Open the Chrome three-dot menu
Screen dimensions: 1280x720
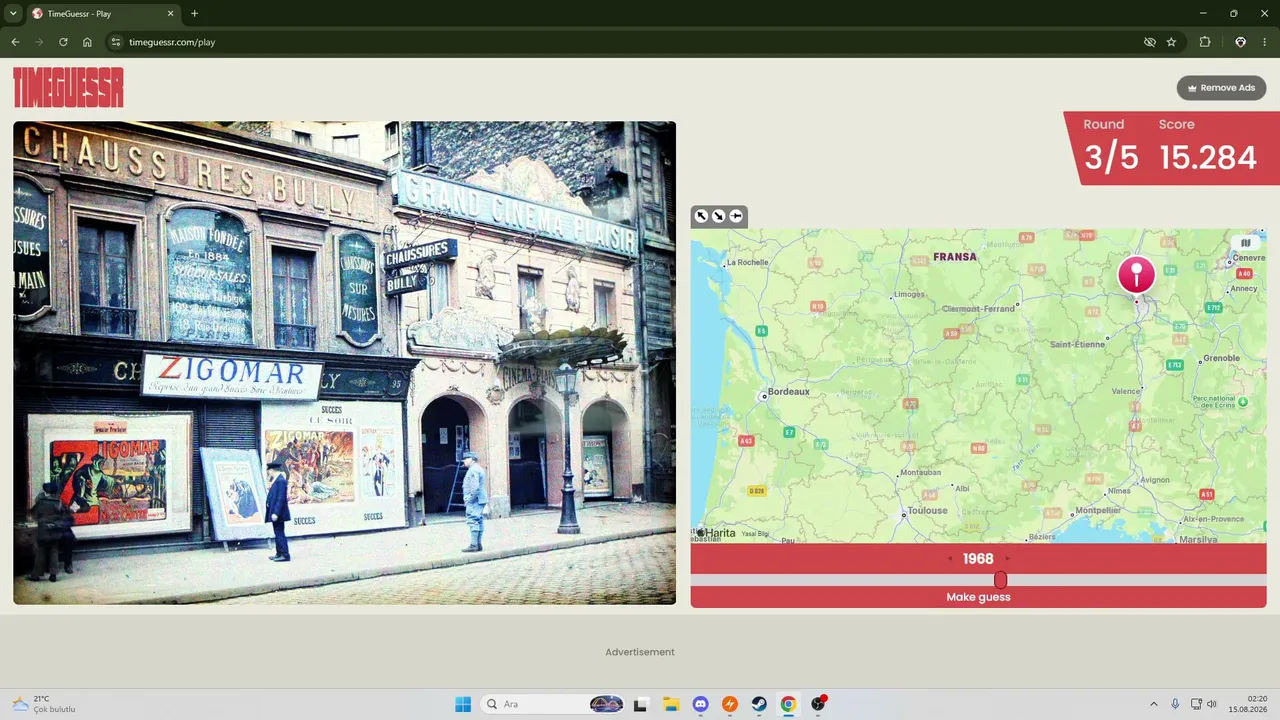click(1264, 42)
